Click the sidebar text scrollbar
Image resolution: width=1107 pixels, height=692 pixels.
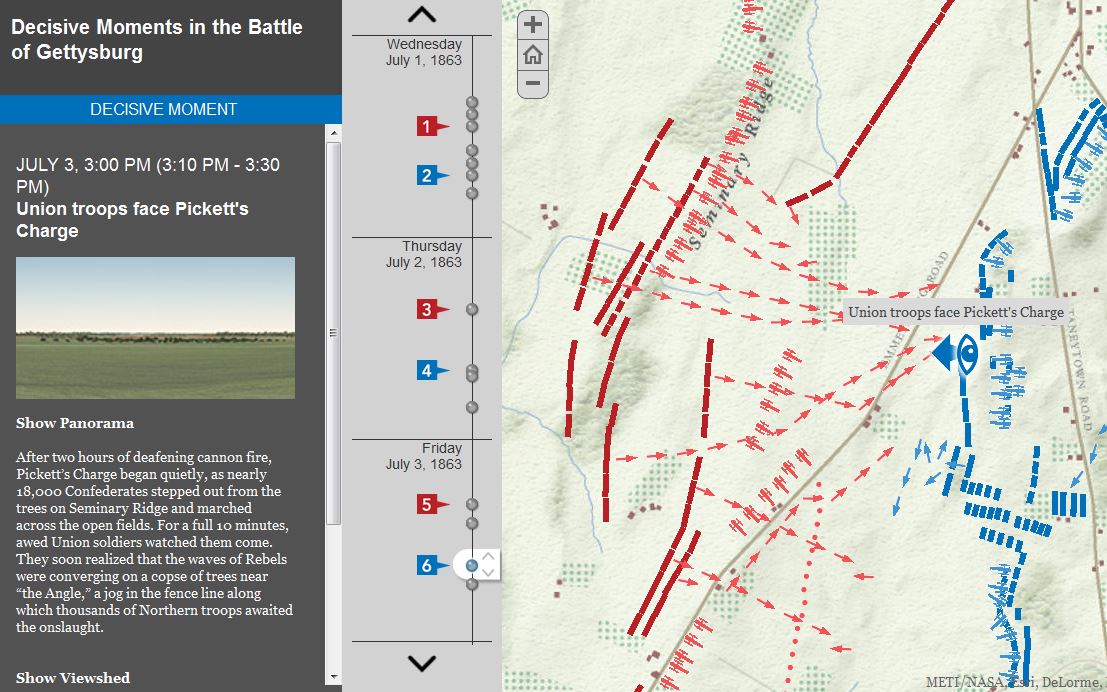tap(334, 330)
